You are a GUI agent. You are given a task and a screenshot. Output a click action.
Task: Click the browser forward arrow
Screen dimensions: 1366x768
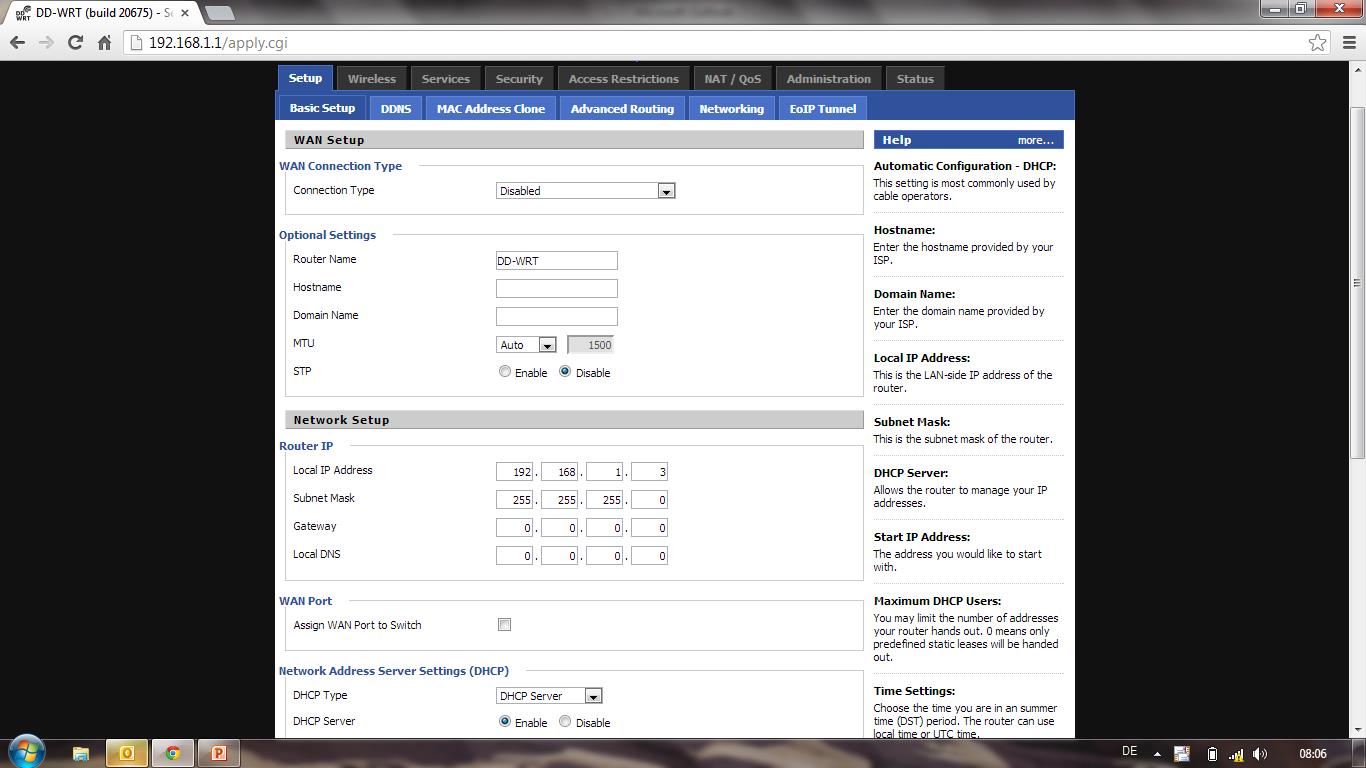(x=46, y=42)
